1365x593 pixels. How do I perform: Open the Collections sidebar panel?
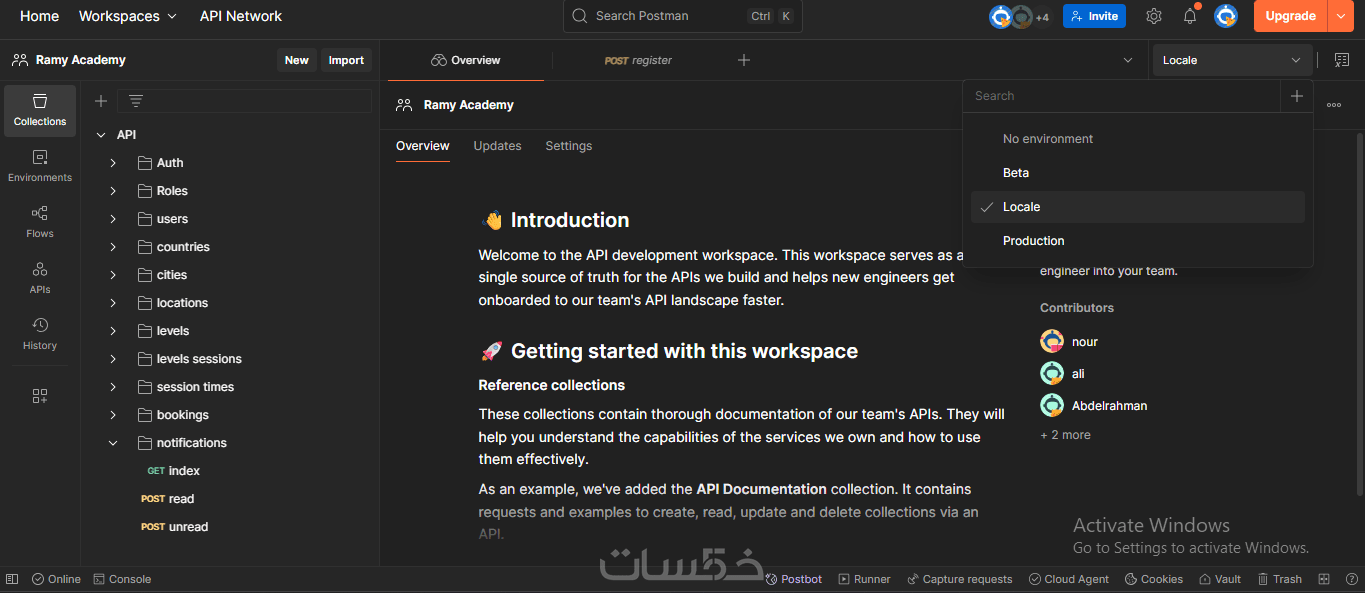(40, 110)
